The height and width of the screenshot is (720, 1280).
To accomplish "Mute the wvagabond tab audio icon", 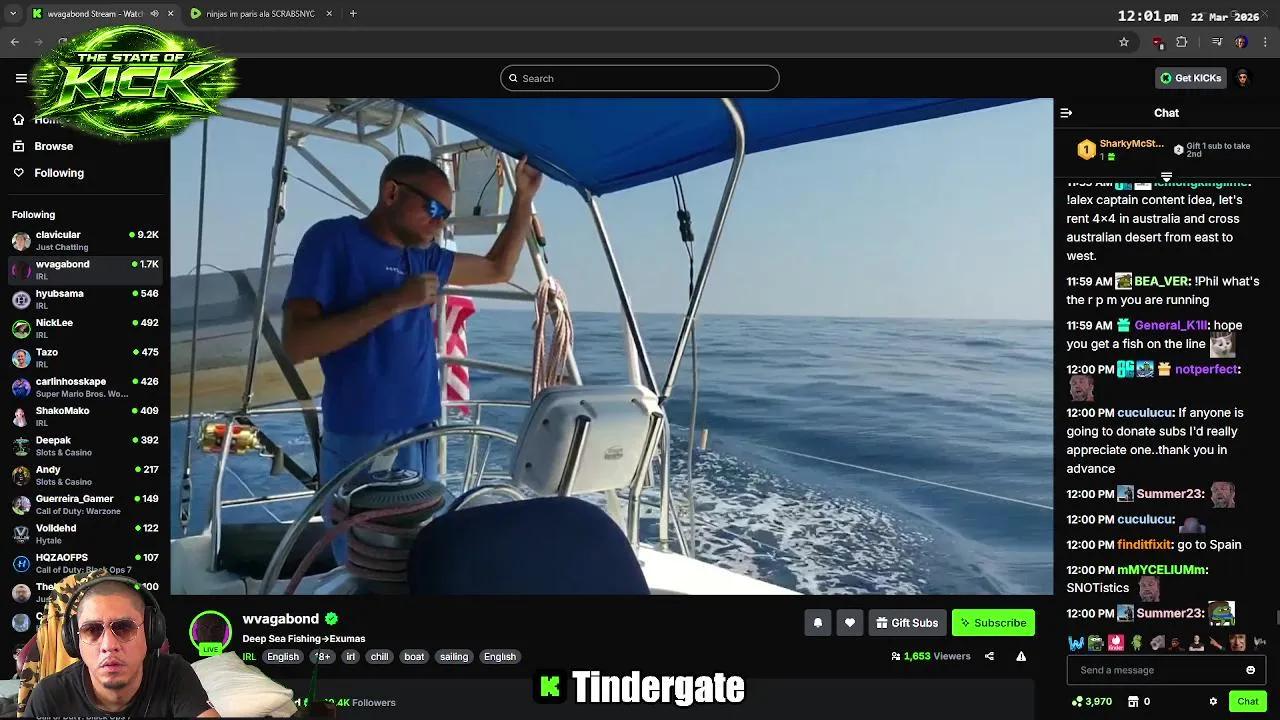I will (155, 14).
